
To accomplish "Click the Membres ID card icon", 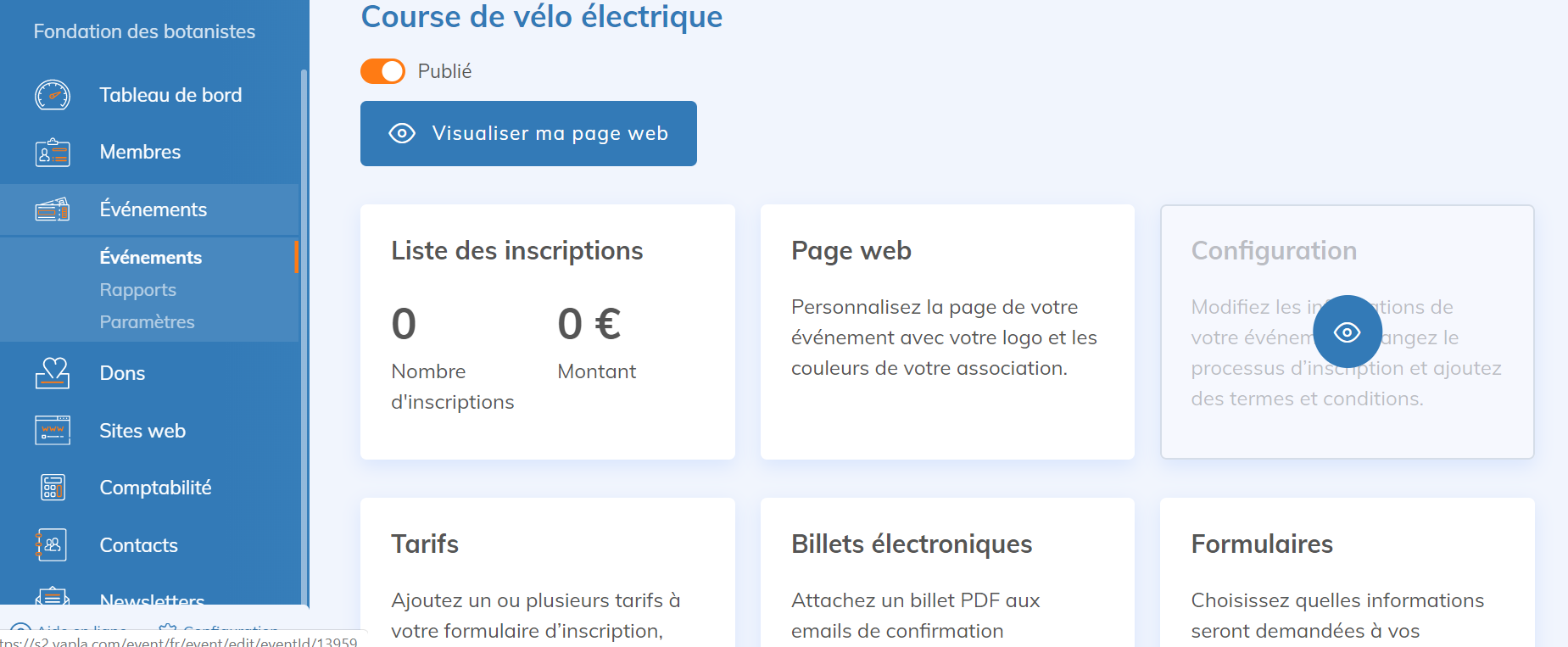I will 53,153.
